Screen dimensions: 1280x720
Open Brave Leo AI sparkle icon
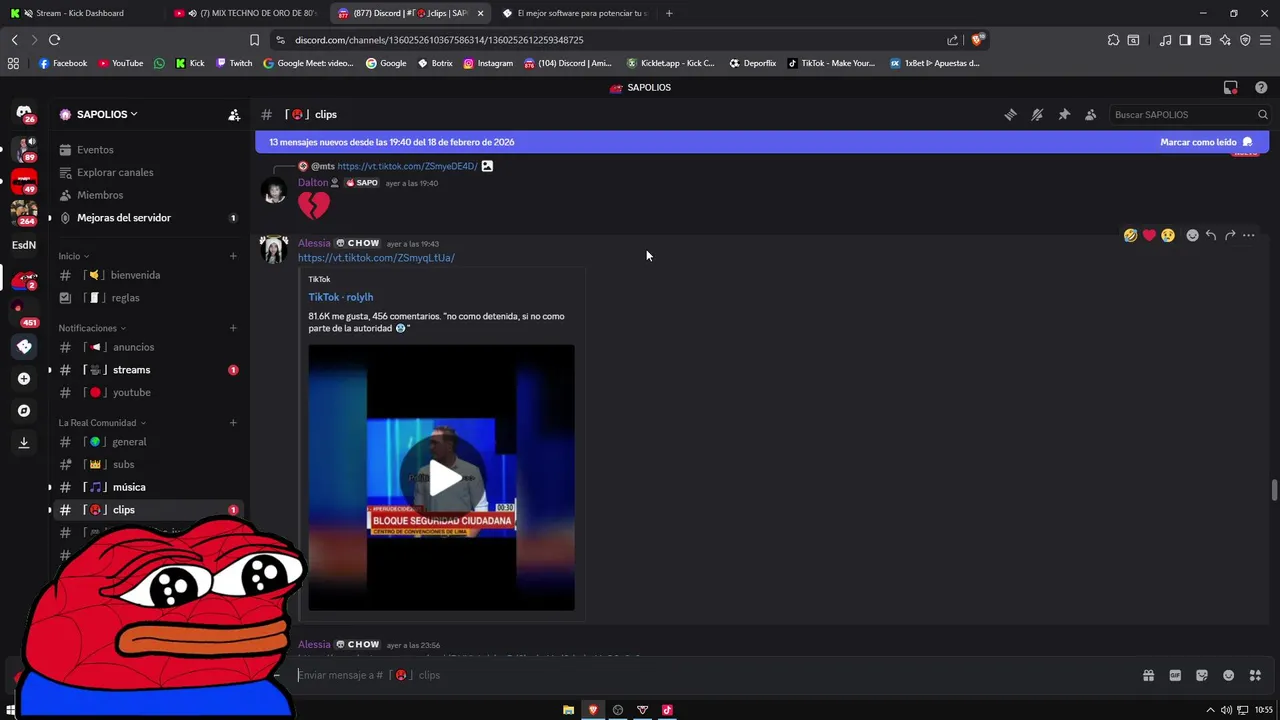tap(1225, 40)
